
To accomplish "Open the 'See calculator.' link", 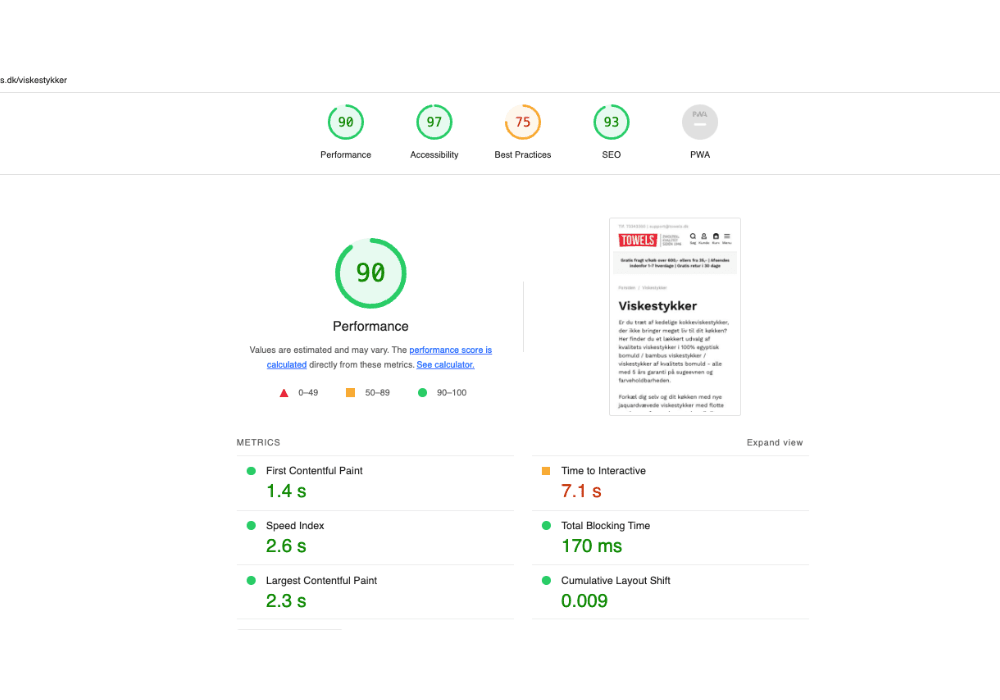I will click(445, 365).
